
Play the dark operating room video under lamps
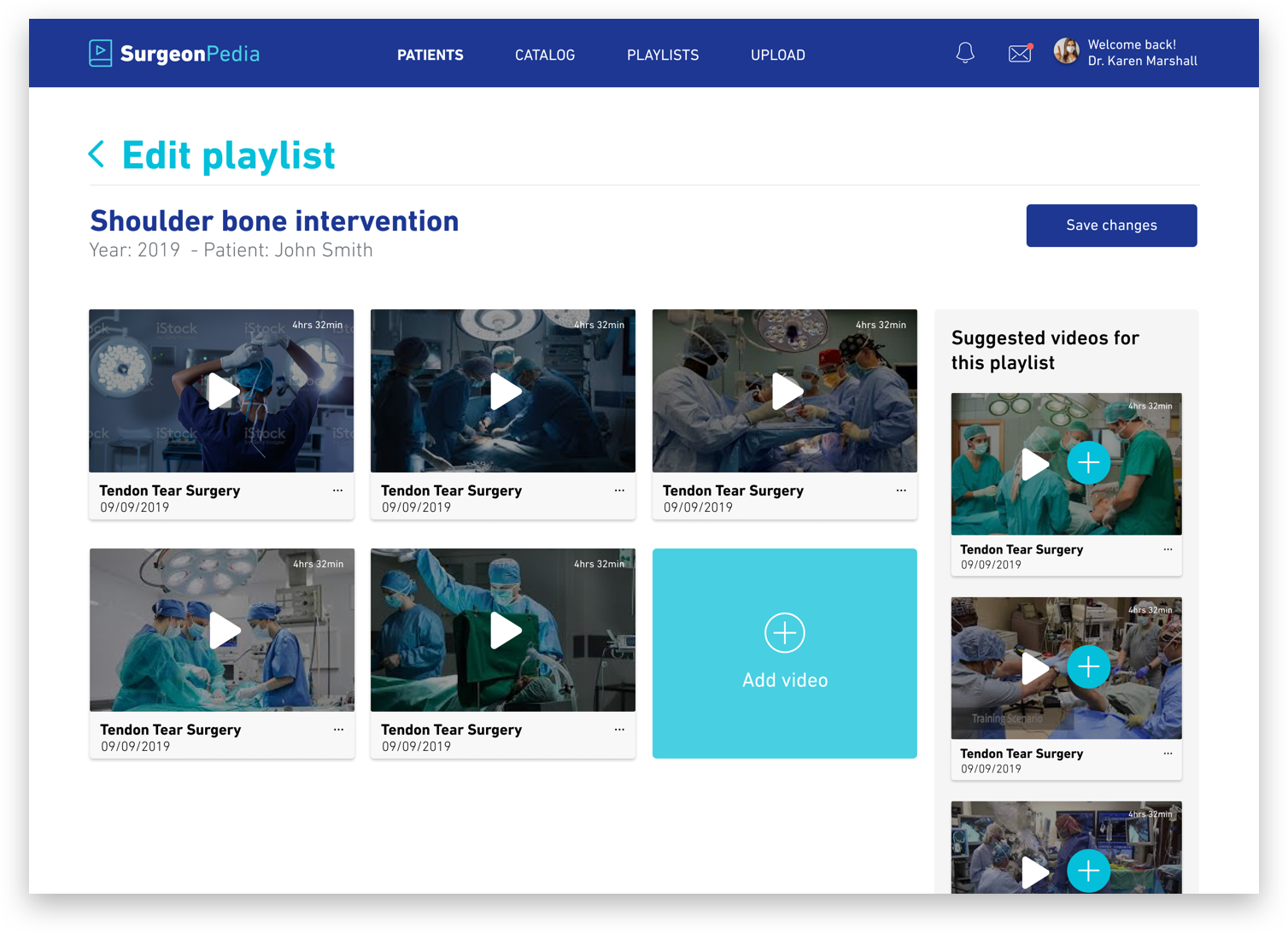tap(506, 391)
